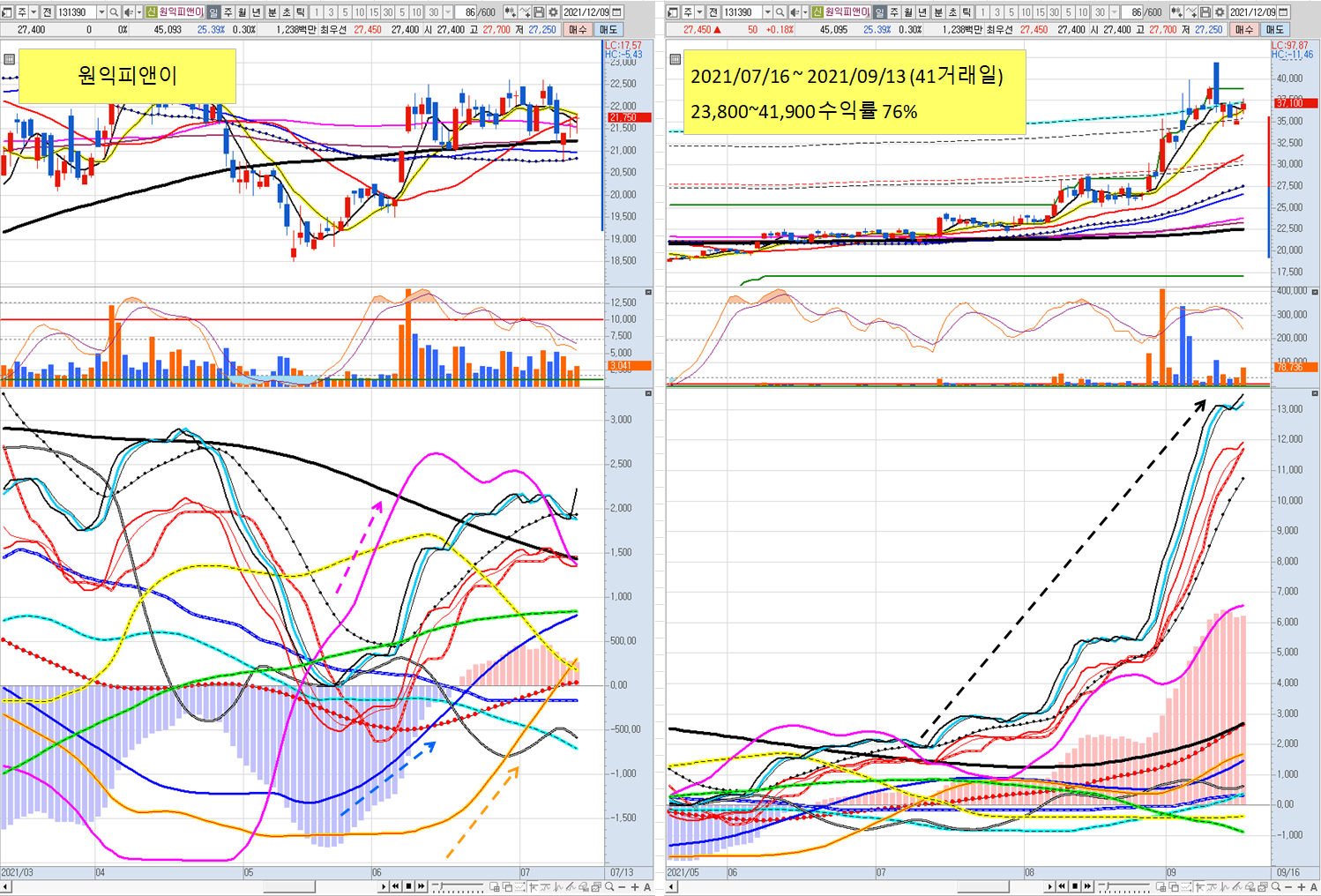The height and width of the screenshot is (896, 1321).
Task: Toggle monthly (월) period in right chart
Action: click(x=907, y=12)
